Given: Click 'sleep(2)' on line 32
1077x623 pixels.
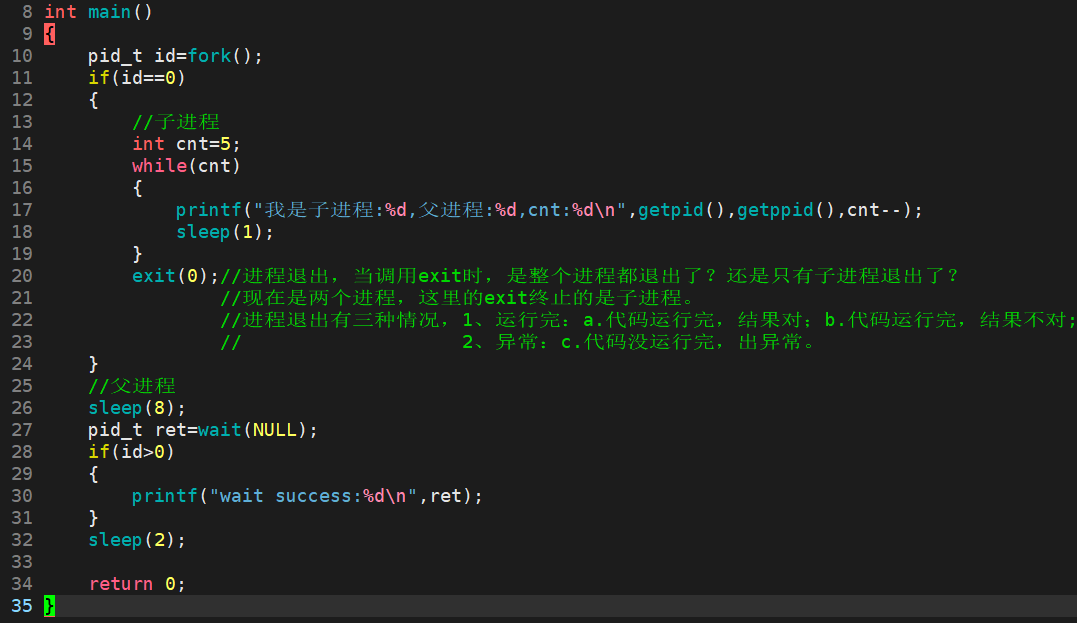Looking at the screenshot, I should point(137,540).
